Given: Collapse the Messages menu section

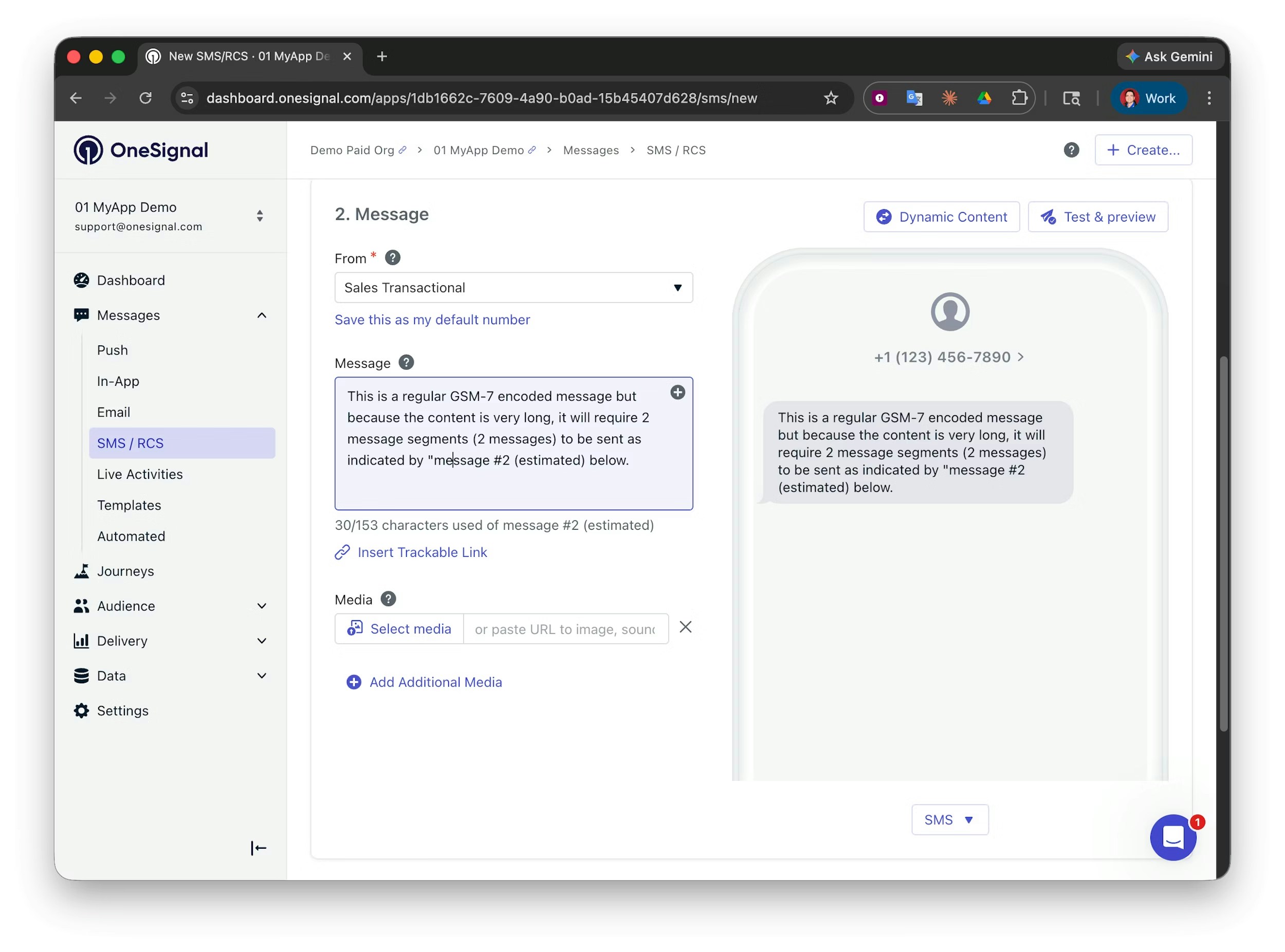Looking at the screenshot, I should click(262, 315).
